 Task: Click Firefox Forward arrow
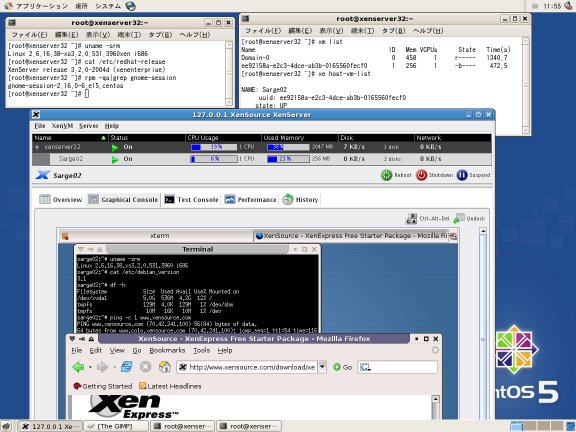coord(102,367)
